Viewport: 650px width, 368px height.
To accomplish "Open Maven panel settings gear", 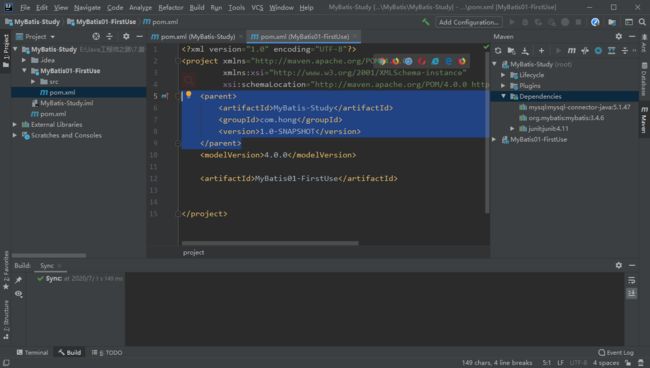I will pyautogui.click(x=618, y=36).
